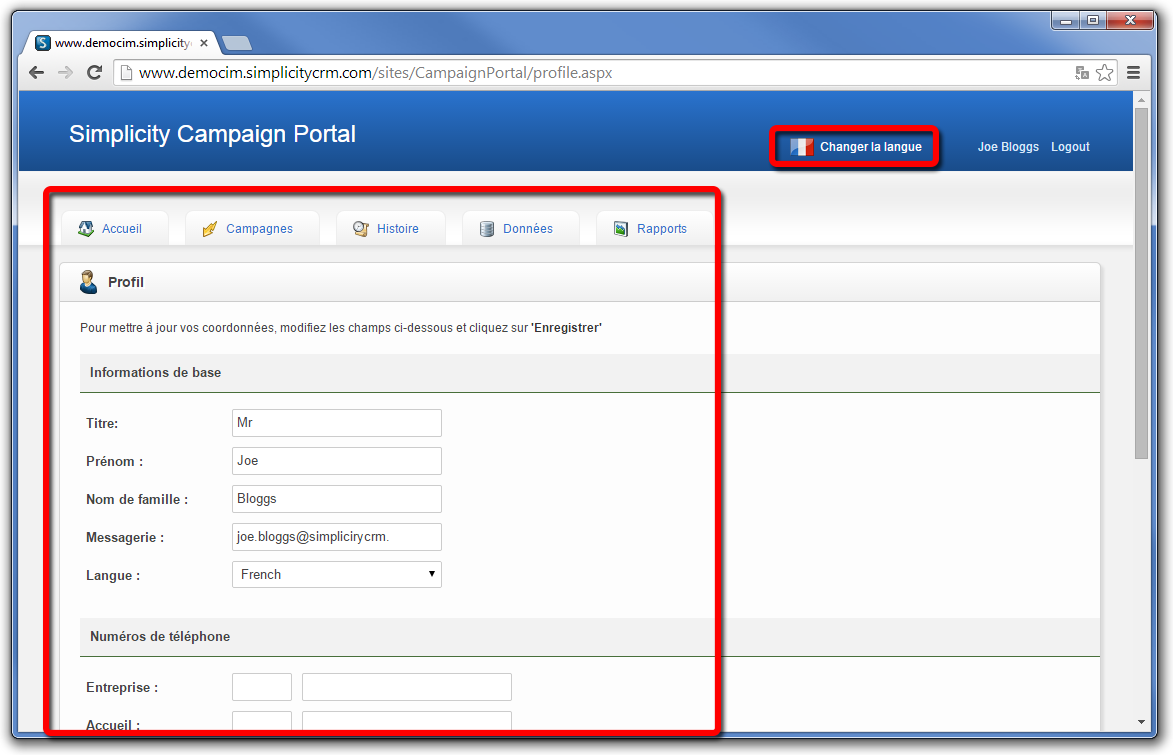Click the Simplicity favicon on browser tab
Image resolution: width=1173 pixels, height=755 pixels.
pos(43,43)
